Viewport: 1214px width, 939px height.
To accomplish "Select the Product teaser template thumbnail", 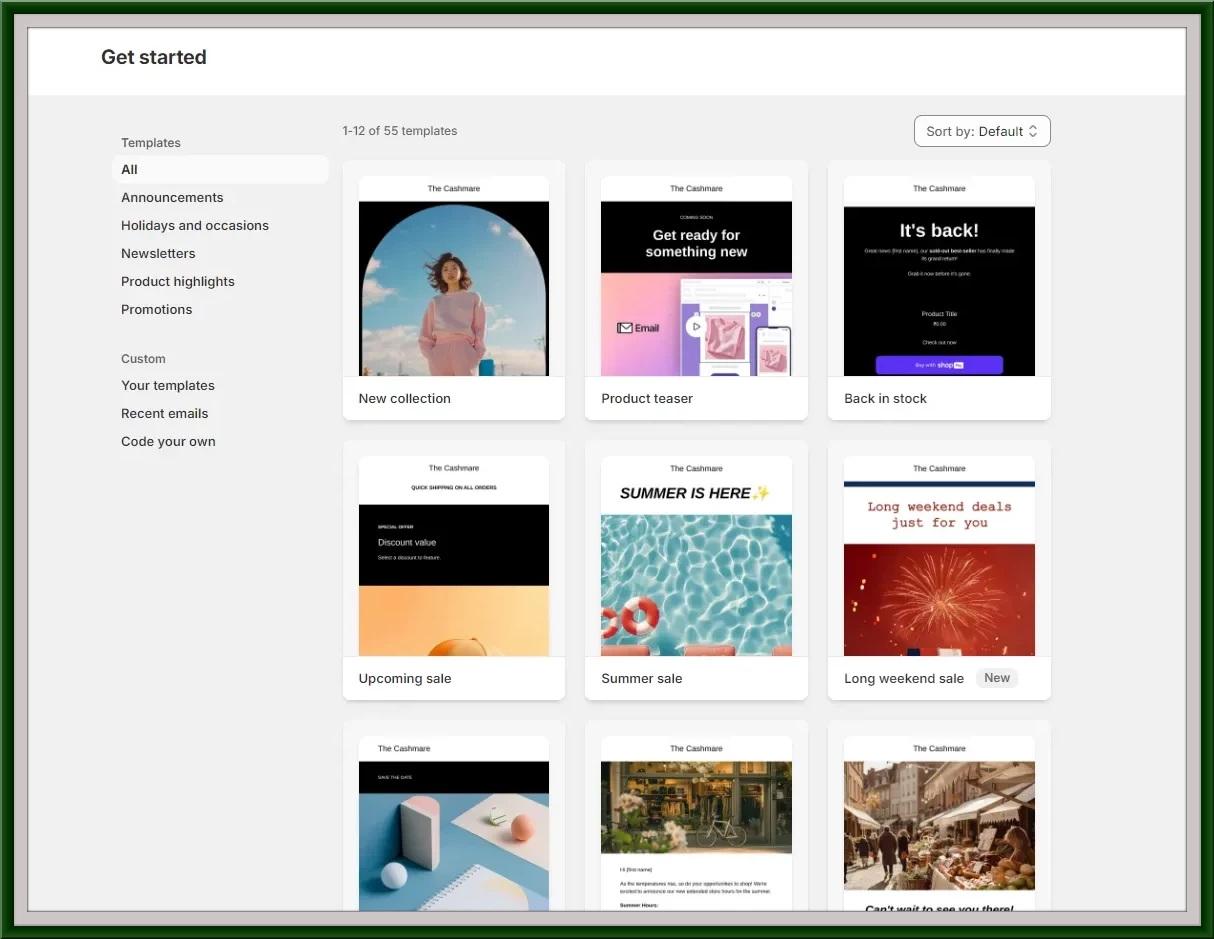I will tap(696, 276).
